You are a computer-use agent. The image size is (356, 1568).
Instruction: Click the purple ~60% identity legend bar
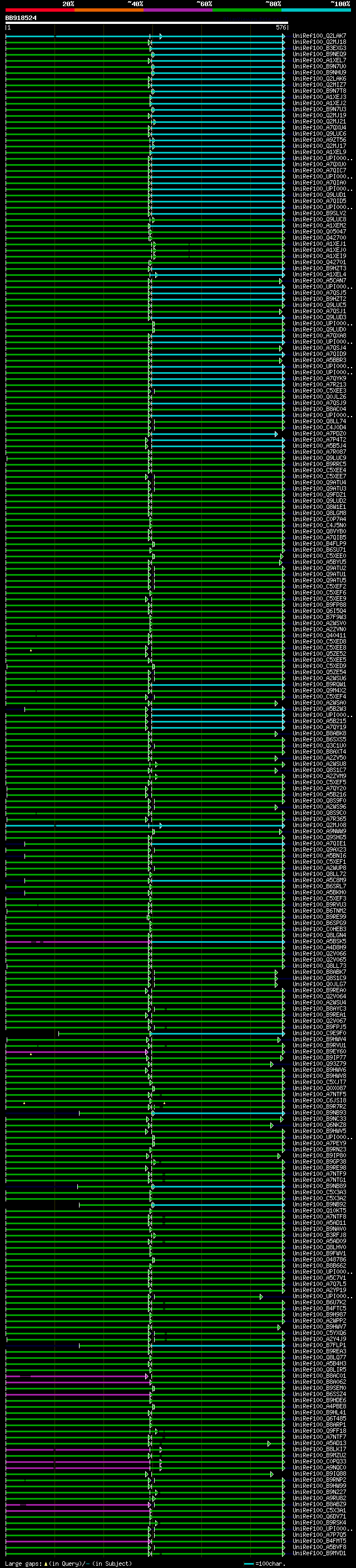click(179, 10)
